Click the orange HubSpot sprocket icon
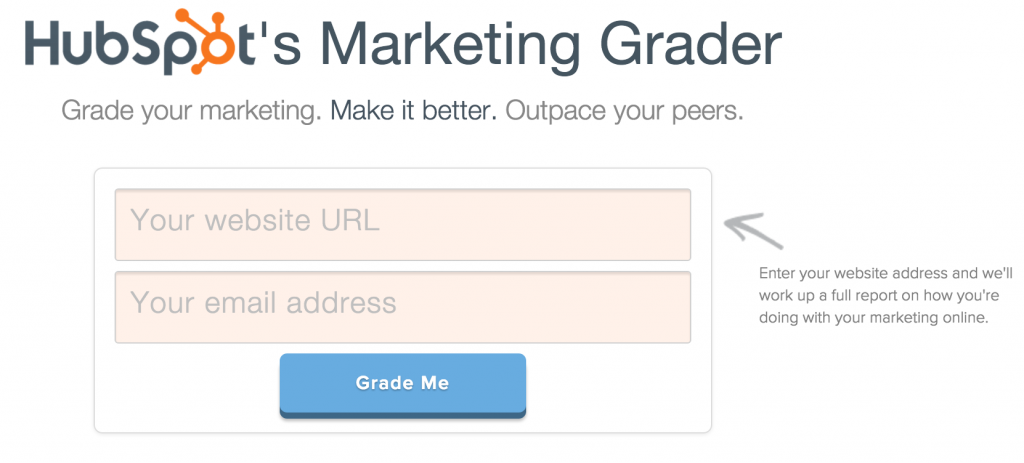 206,40
